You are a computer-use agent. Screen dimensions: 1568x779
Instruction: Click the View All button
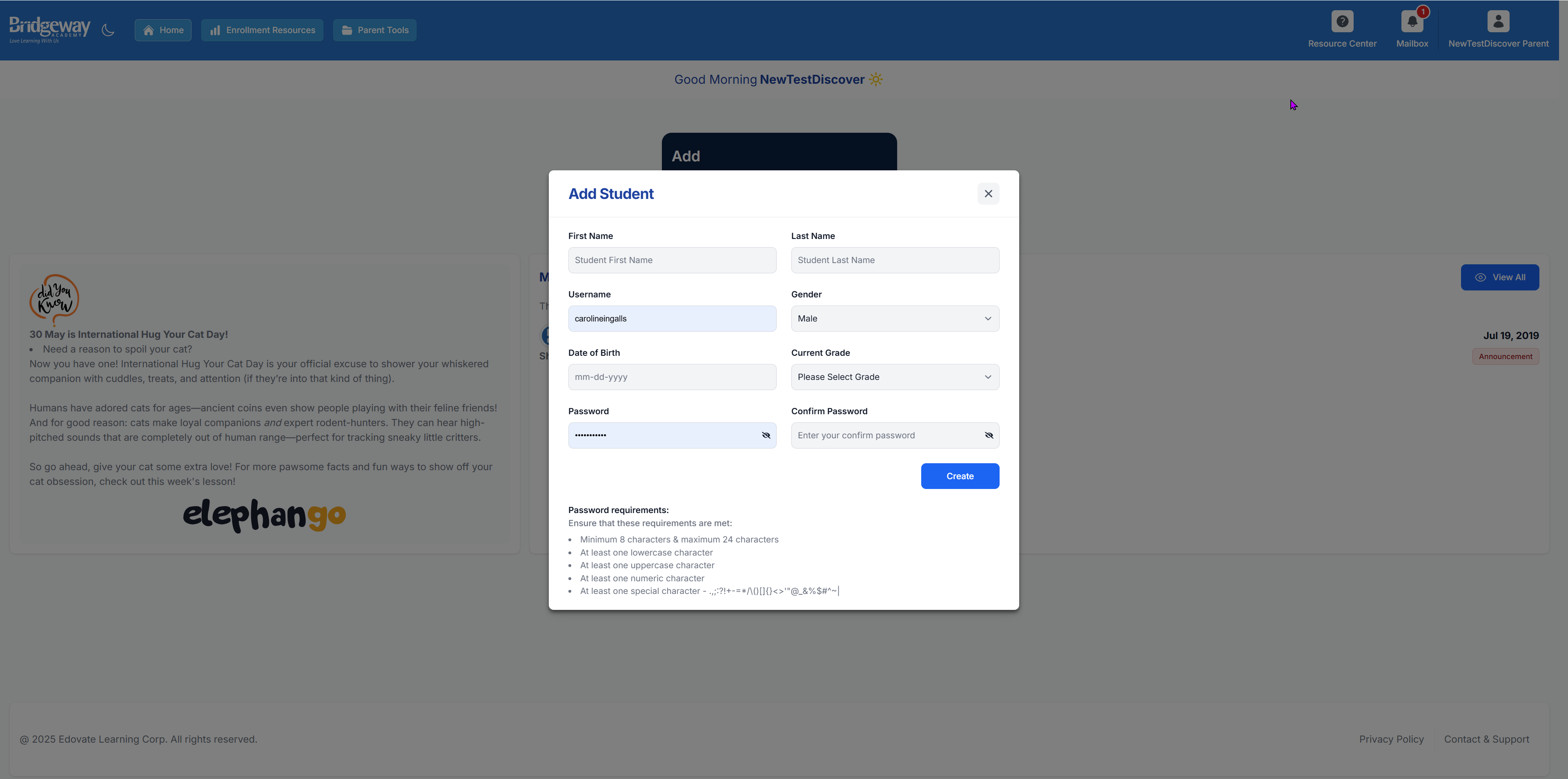[1499, 277]
